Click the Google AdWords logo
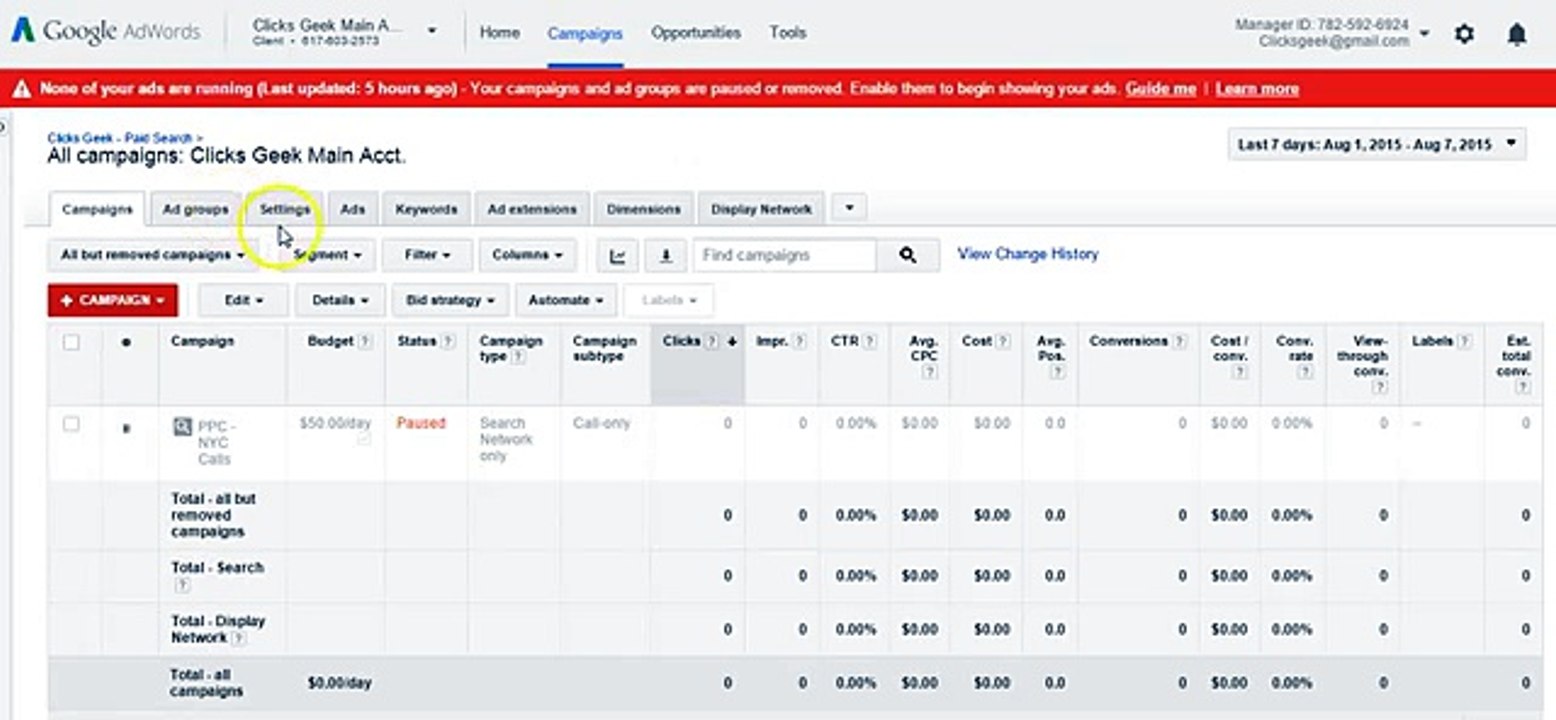This screenshot has height=720, width=1556. click(105, 31)
